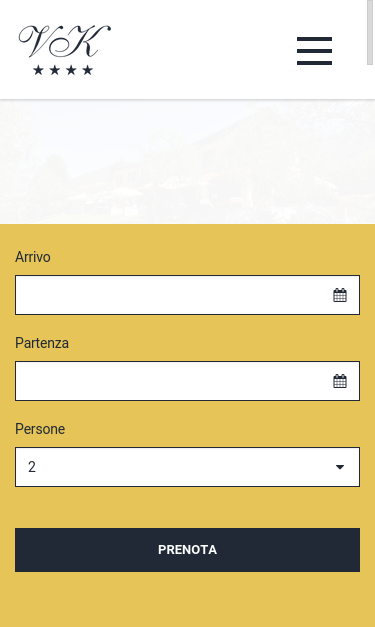Click the PRENOTA booking button
Screen dimensions: 375x627
point(188,550)
